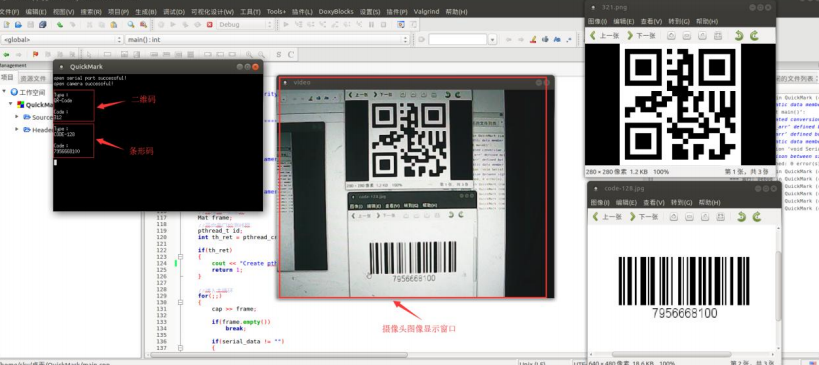Expand the Headers folder in project tree
The width and height of the screenshot is (819, 365).
coord(17,129)
